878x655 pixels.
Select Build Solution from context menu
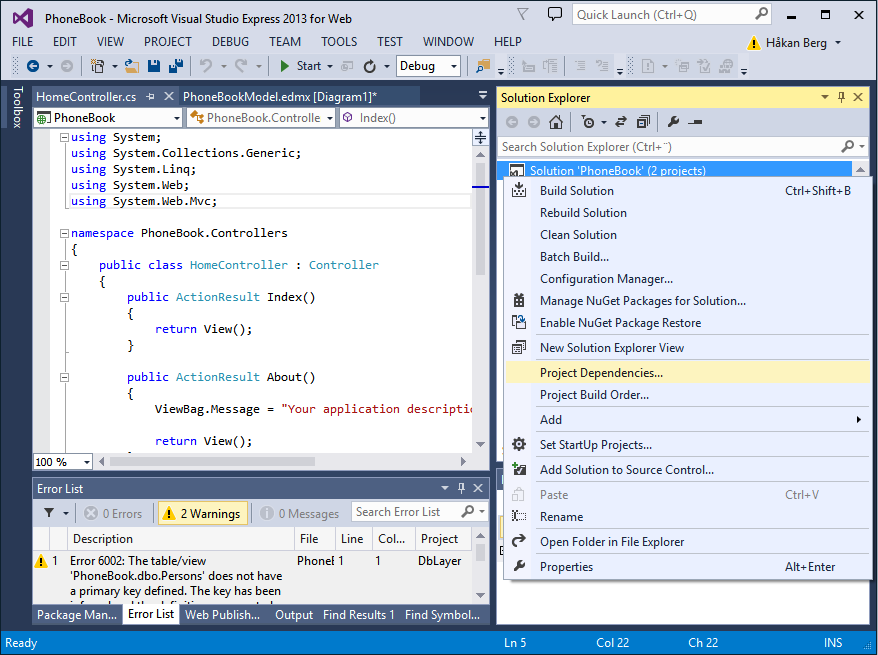(x=688, y=191)
